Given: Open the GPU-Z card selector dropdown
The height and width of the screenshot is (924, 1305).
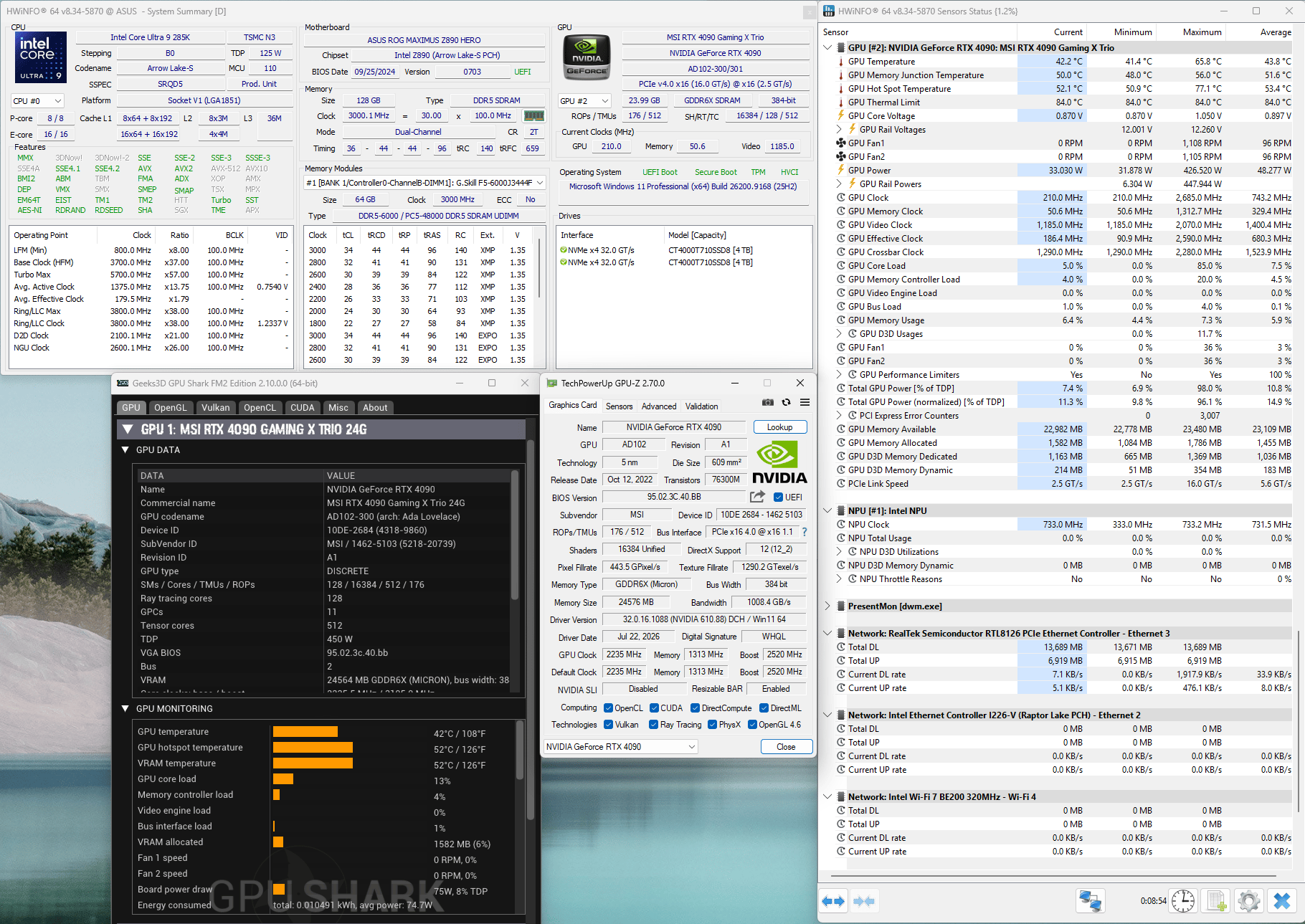Looking at the screenshot, I should coord(620,747).
